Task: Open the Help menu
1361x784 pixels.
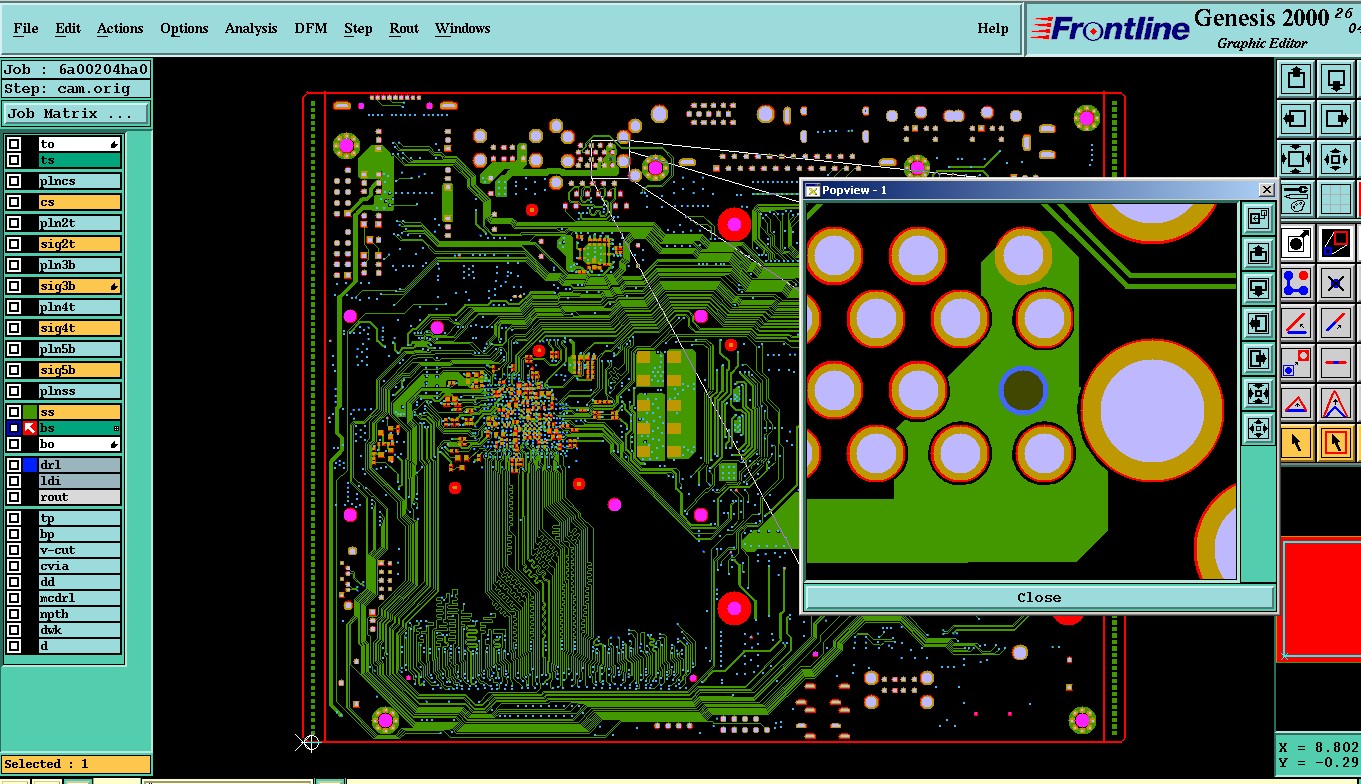Action: [x=993, y=28]
